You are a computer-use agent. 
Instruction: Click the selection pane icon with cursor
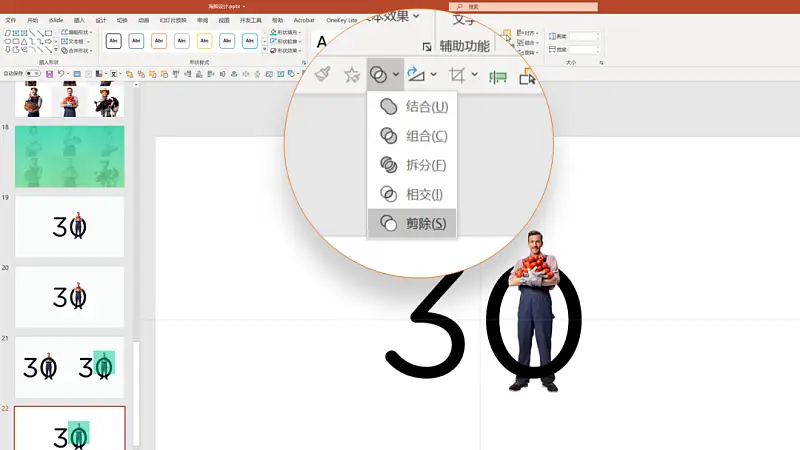point(527,77)
